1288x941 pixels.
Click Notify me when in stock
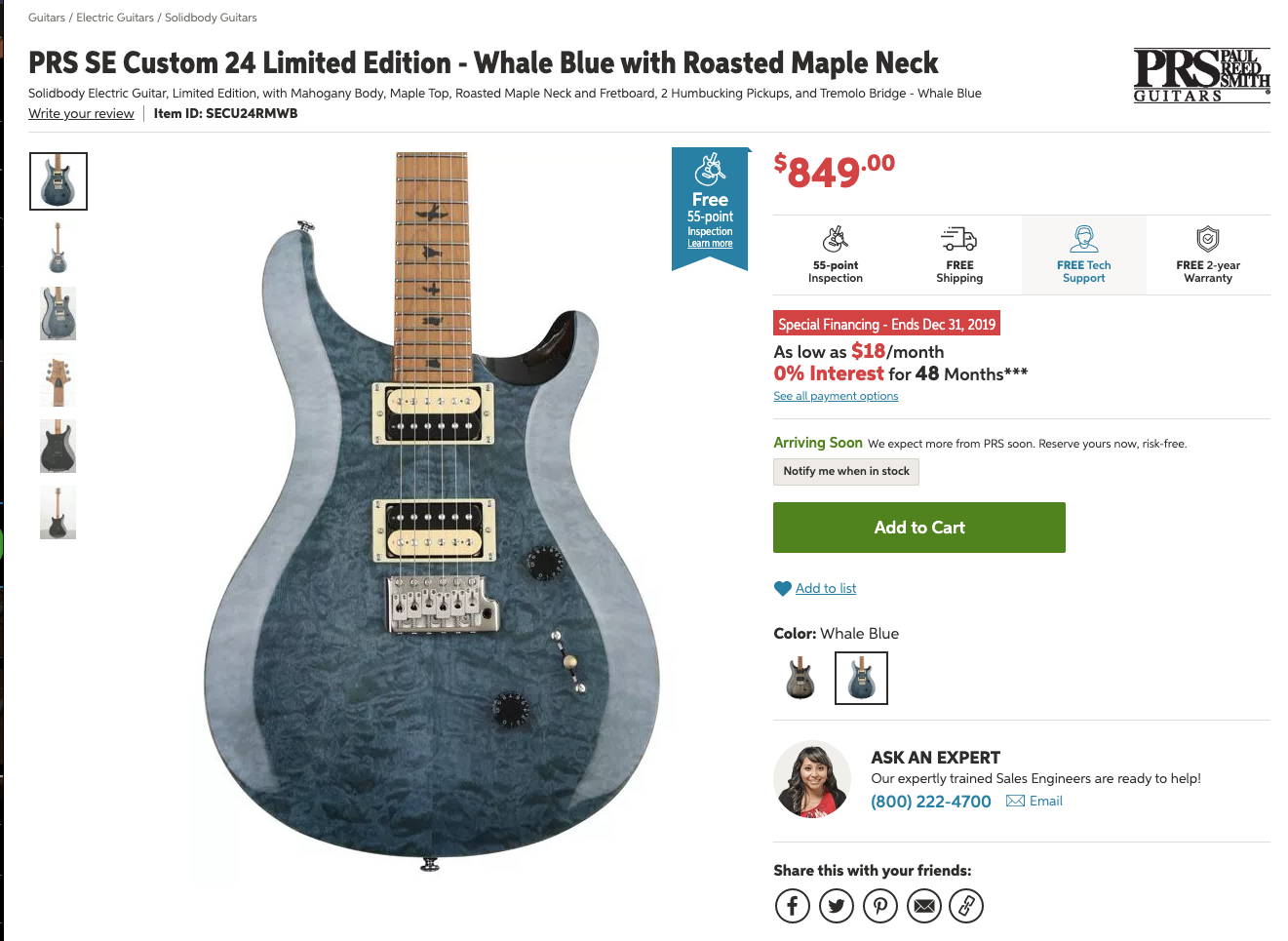[x=846, y=471]
